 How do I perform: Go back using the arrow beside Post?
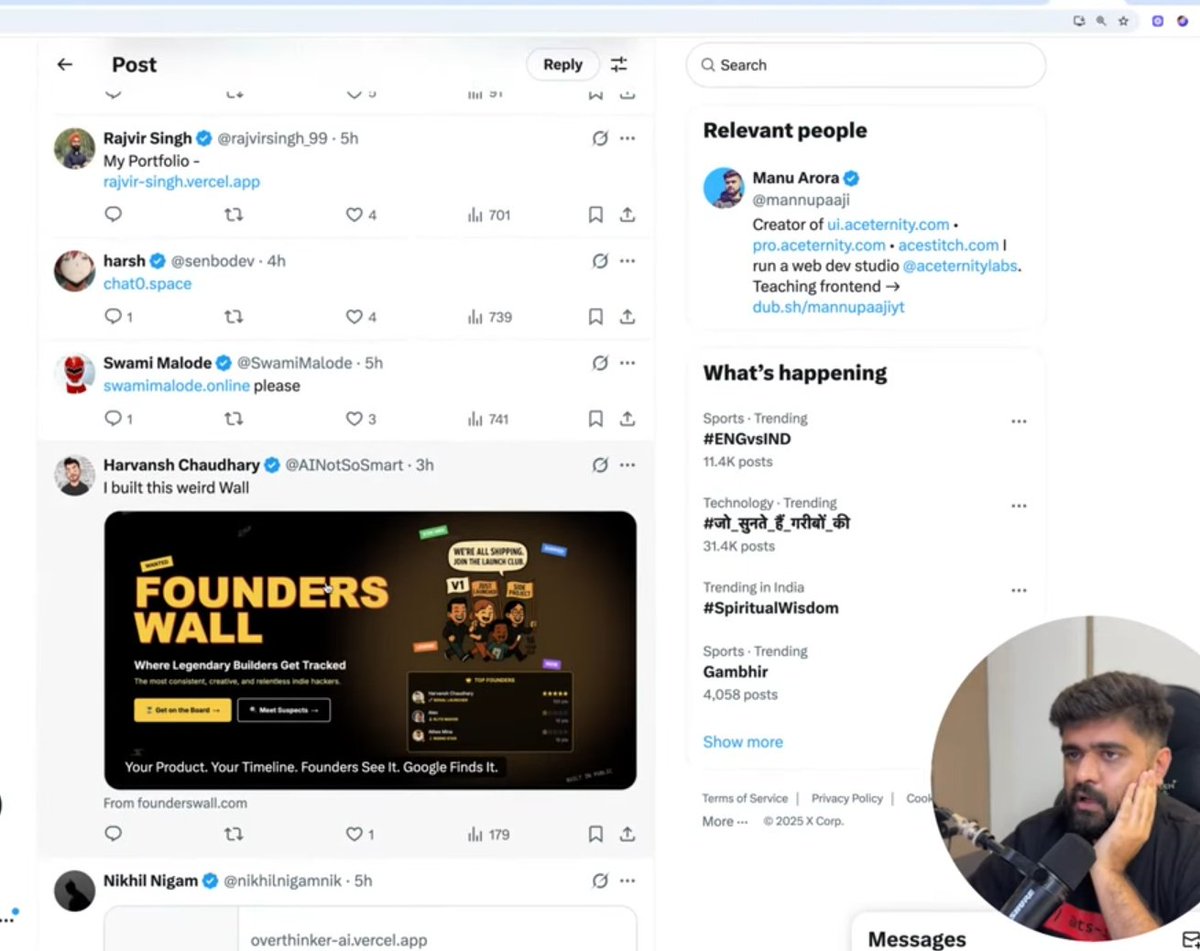point(65,65)
